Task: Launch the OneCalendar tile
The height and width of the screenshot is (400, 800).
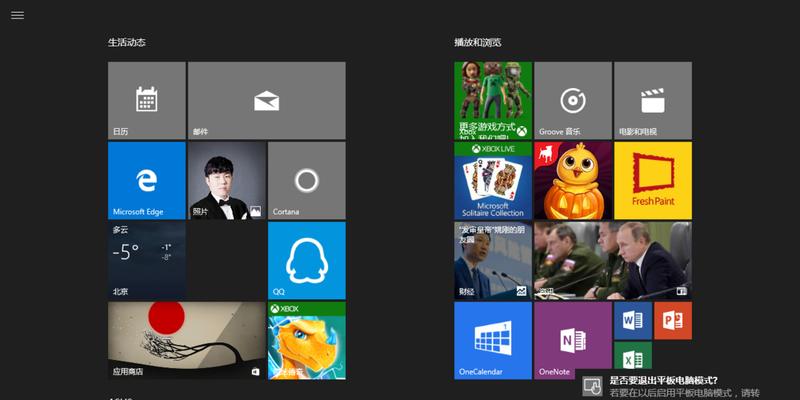Action: (493, 340)
